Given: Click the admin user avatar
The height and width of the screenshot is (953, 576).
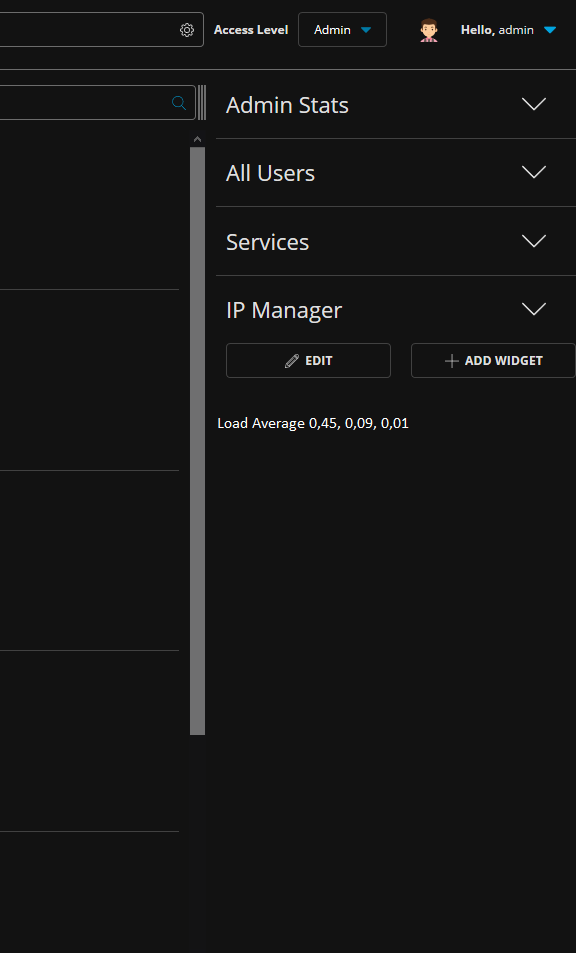Looking at the screenshot, I should (x=429, y=30).
